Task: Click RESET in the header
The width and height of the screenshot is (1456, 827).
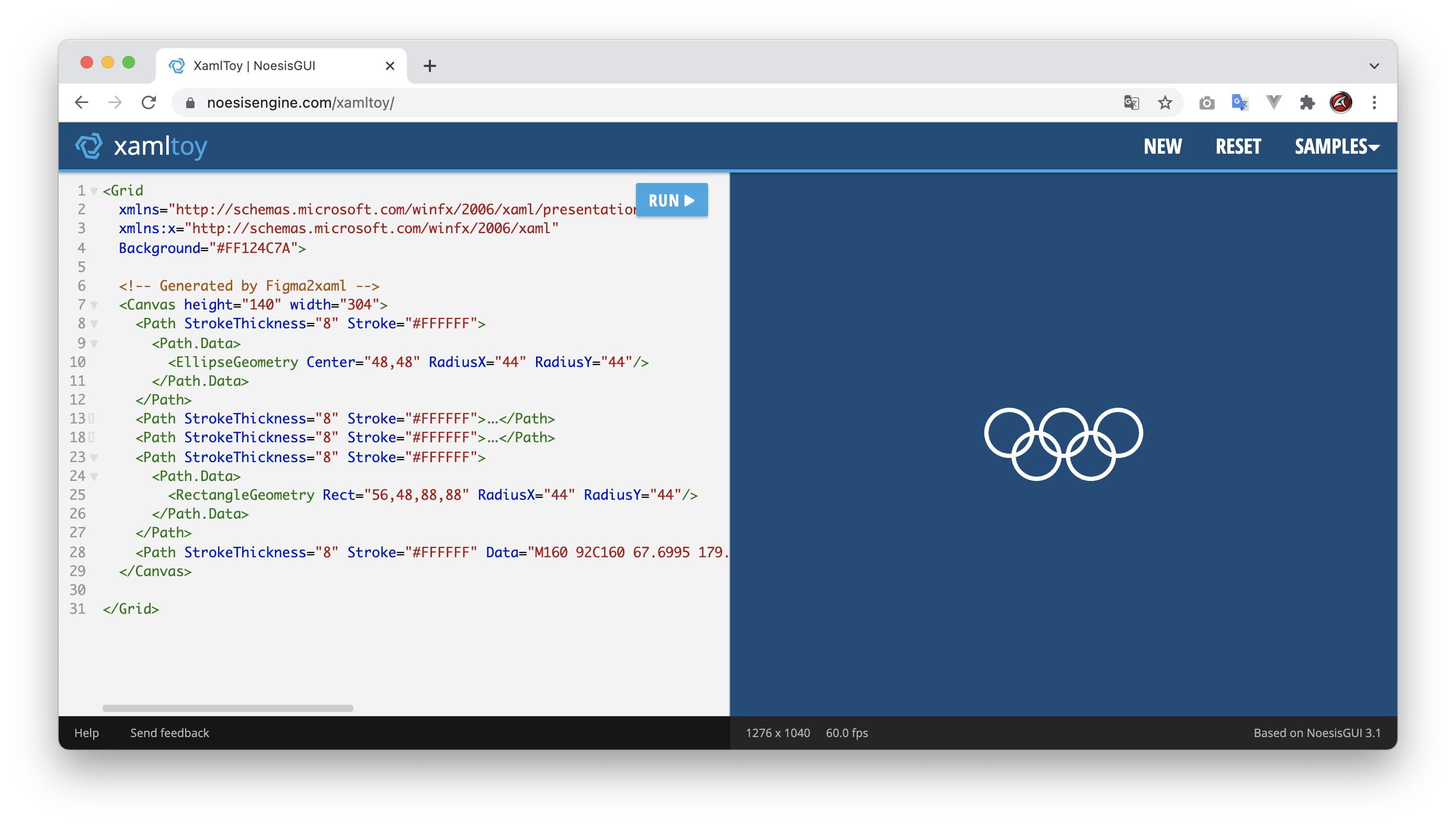Action: coord(1238,146)
